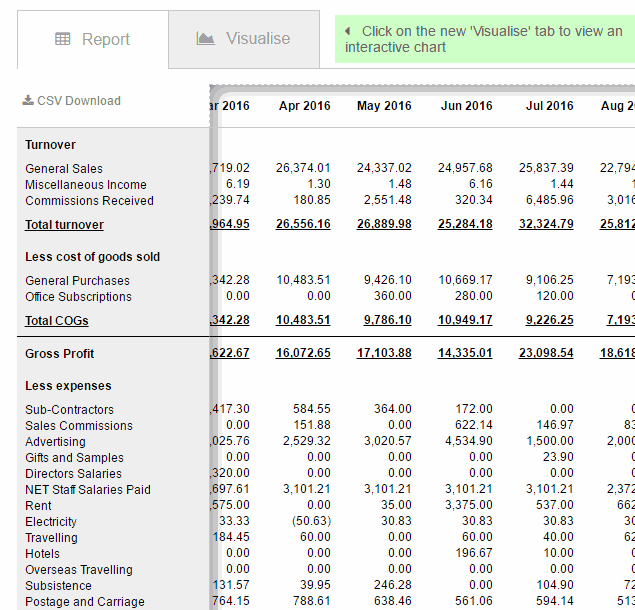This screenshot has width=635, height=610.
Task: Click the Postage and Carriage row label
Action: (x=85, y=602)
